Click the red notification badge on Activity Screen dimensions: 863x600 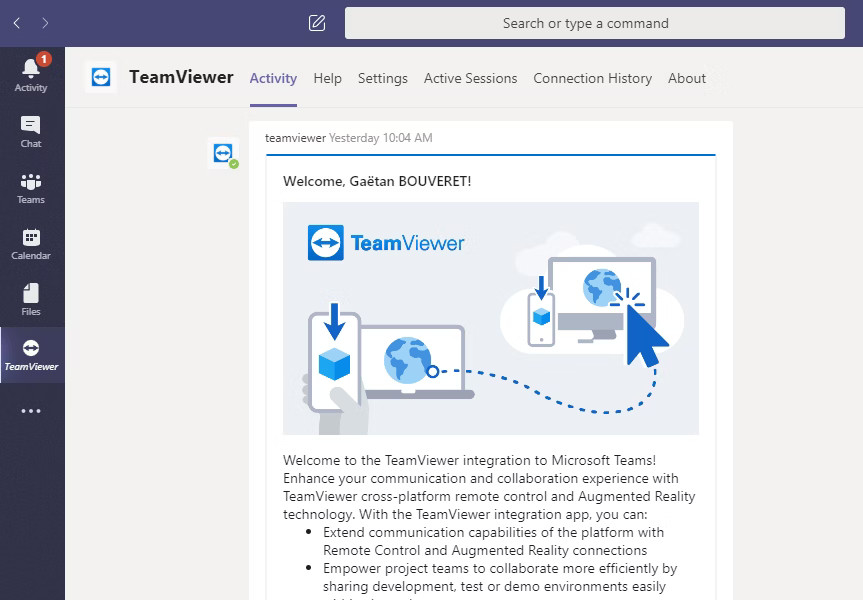43,59
